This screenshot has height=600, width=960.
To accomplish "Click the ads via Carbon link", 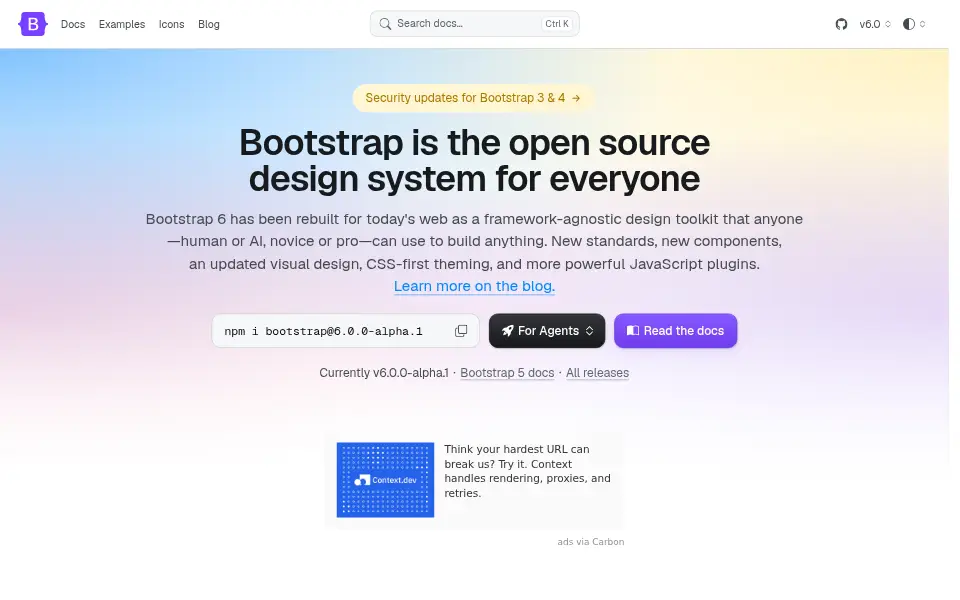I will [x=591, y=542].
